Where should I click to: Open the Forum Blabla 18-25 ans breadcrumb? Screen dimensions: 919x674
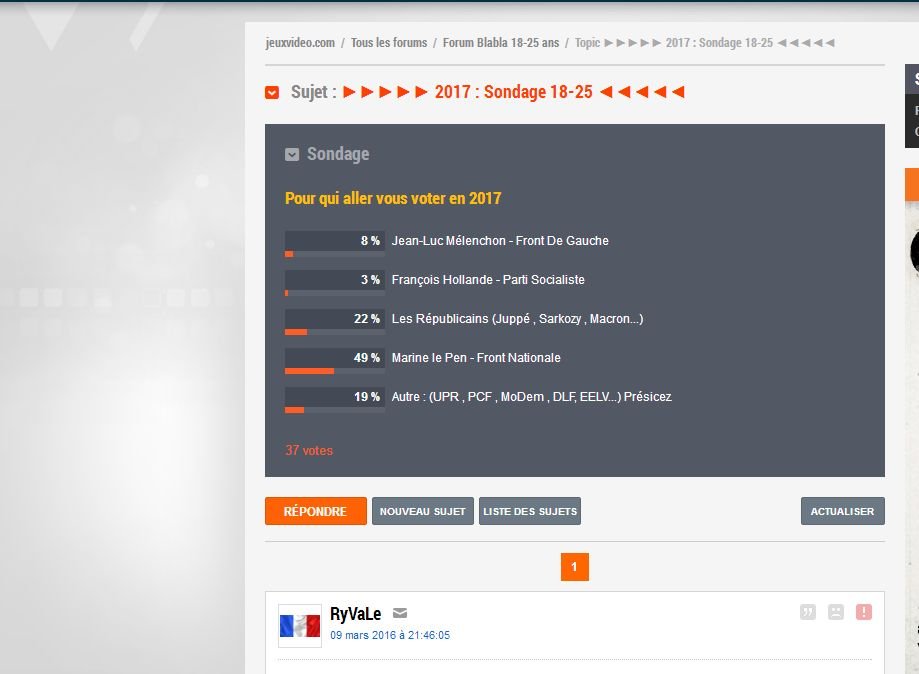(x=501, y=43)
